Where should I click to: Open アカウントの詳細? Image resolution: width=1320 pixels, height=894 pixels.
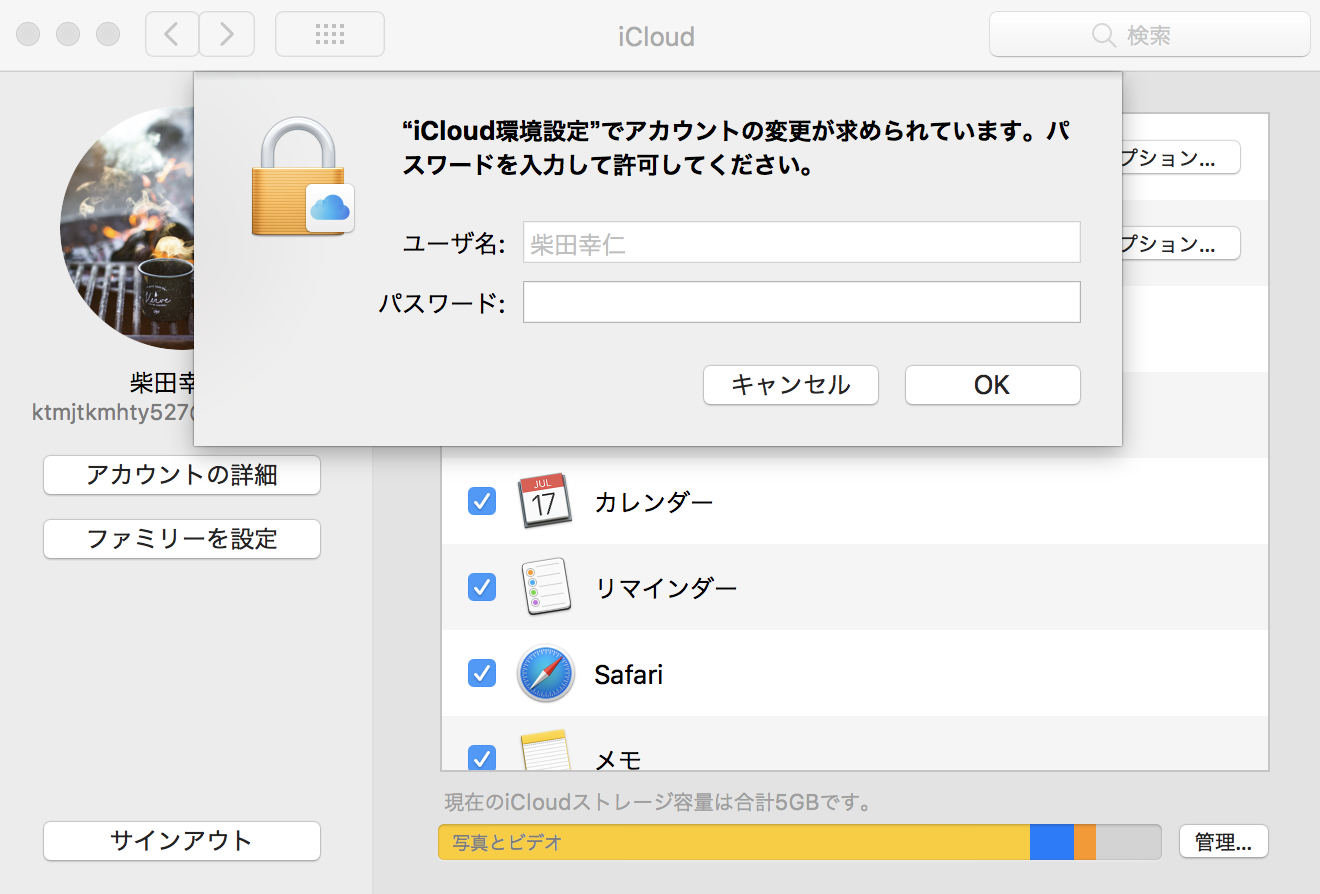(x=182, y=475)
